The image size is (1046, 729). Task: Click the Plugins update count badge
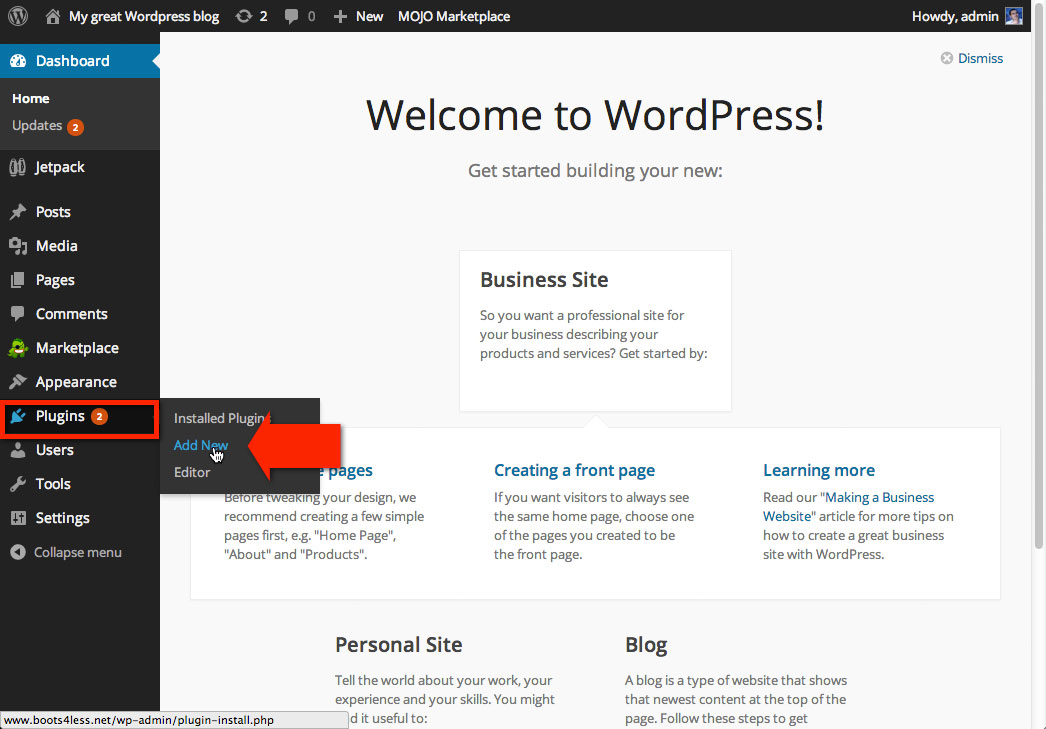[99, 416]
